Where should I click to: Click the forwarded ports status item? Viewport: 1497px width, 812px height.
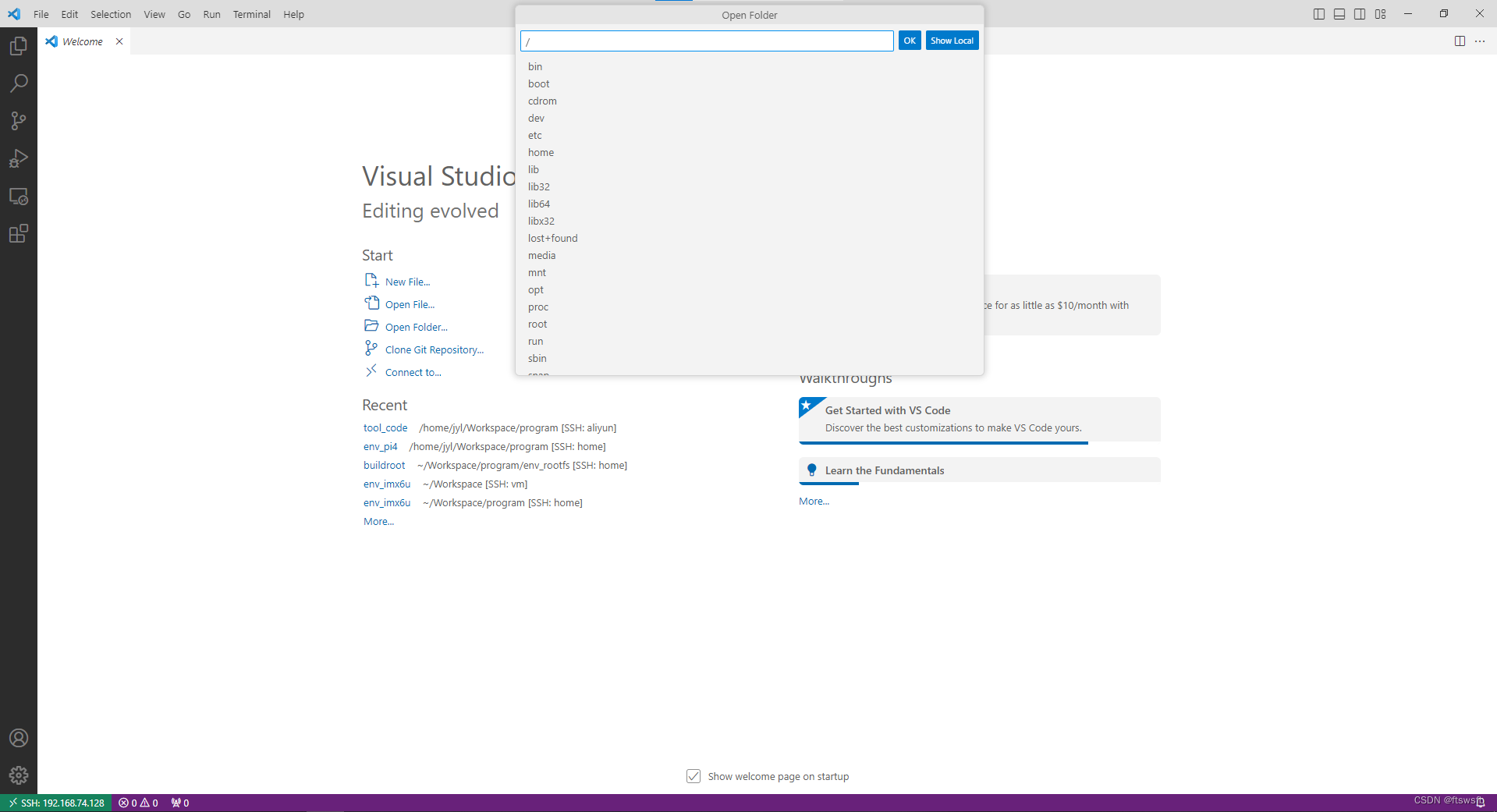pyautogui.click(x=180, y=803)
